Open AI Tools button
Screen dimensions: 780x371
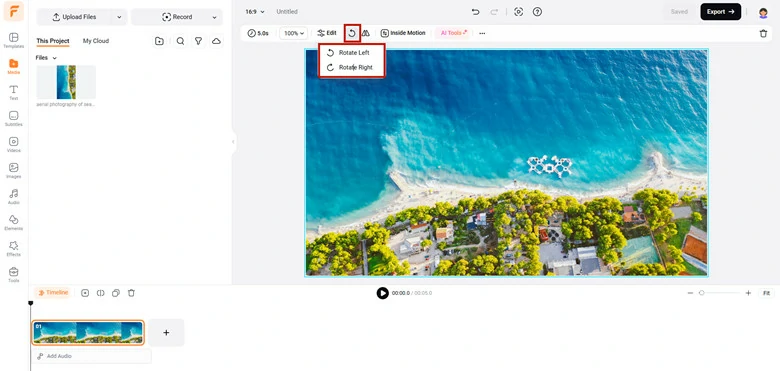click(453, 33)
